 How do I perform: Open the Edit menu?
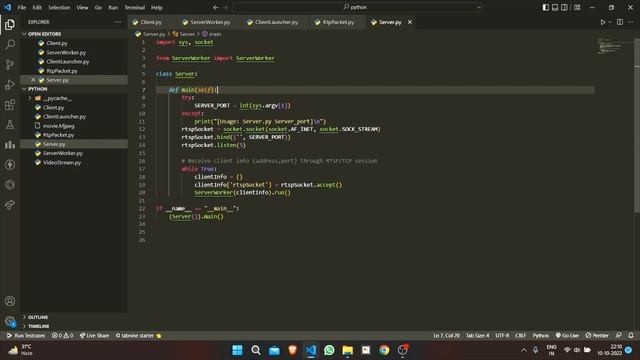point(37,7)
